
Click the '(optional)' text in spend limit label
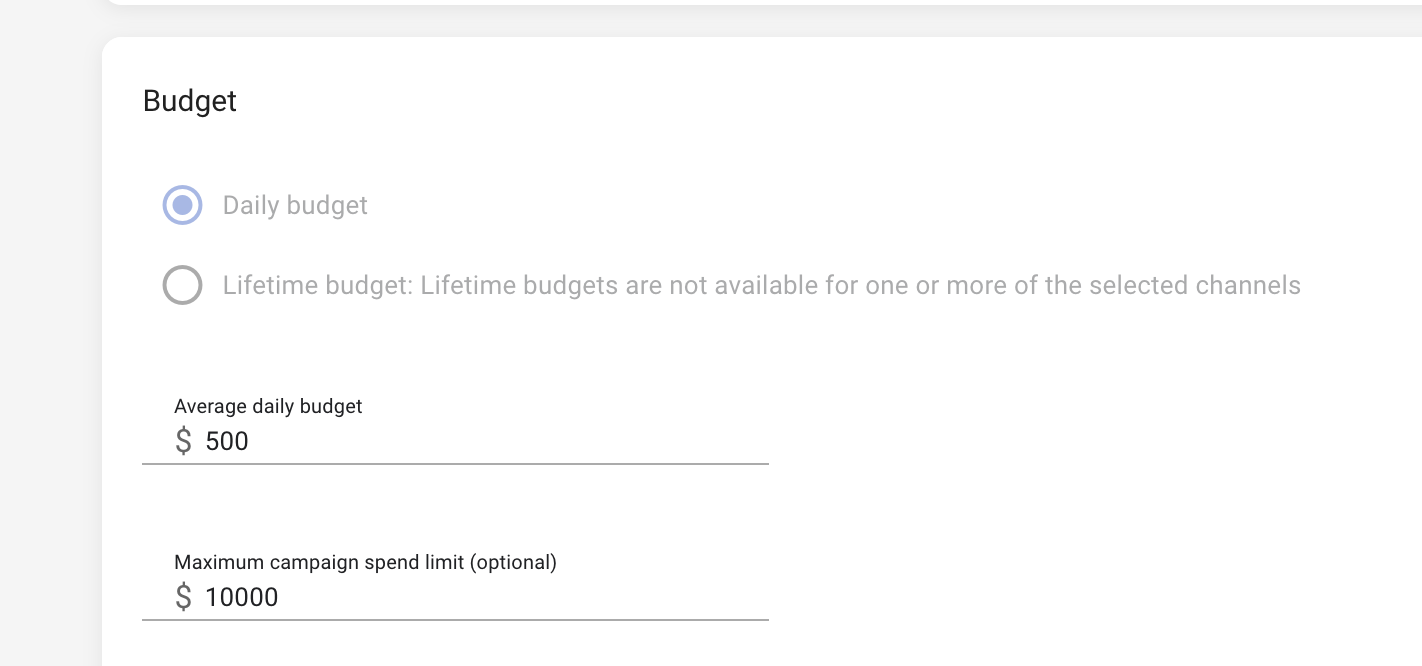click(x=513, y=562)
